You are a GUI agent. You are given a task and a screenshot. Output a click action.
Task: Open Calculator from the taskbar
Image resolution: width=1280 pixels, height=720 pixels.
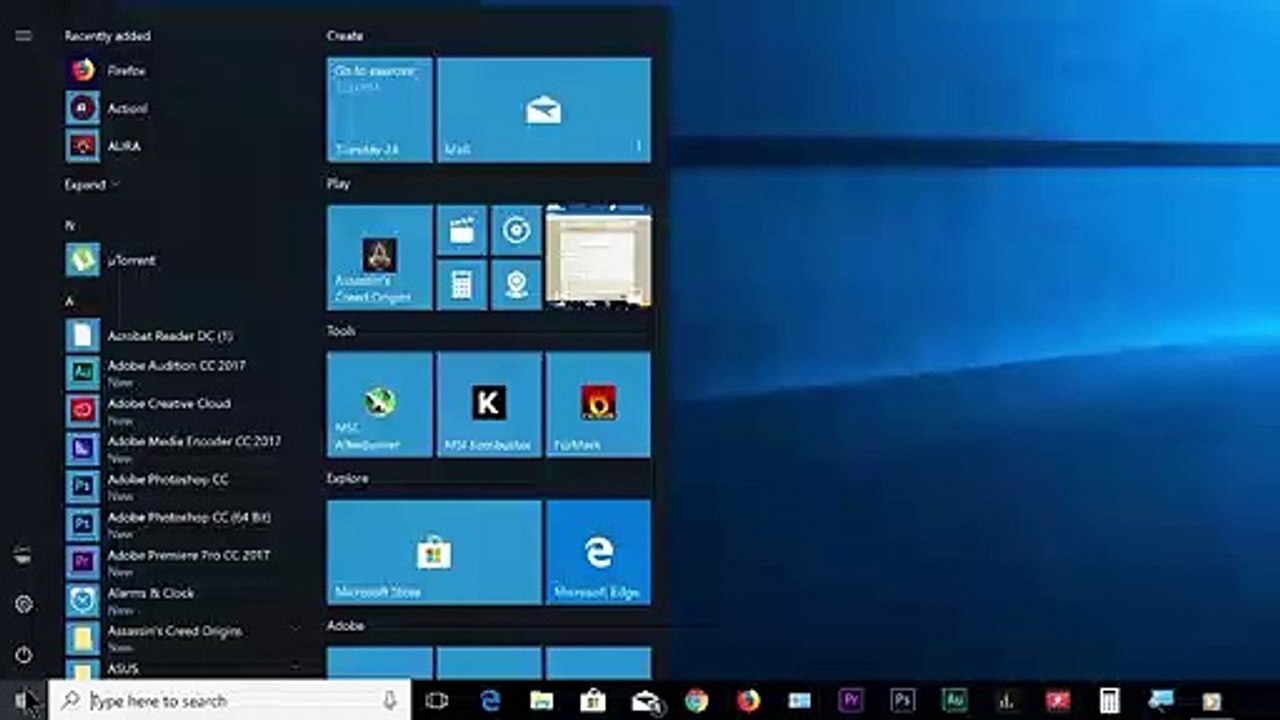pos(1109,701)
